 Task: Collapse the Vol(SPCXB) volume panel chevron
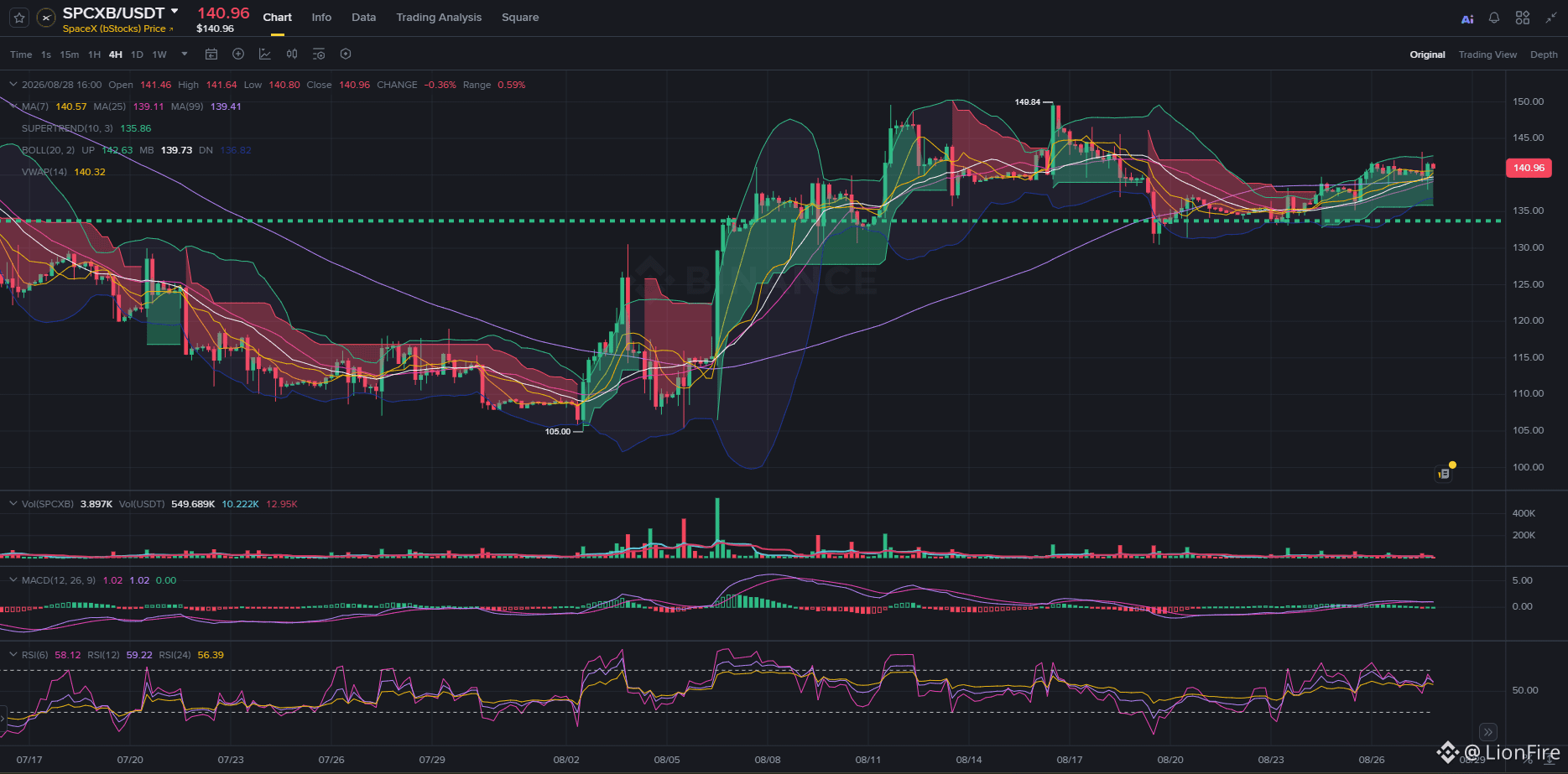tap(13, 504)
